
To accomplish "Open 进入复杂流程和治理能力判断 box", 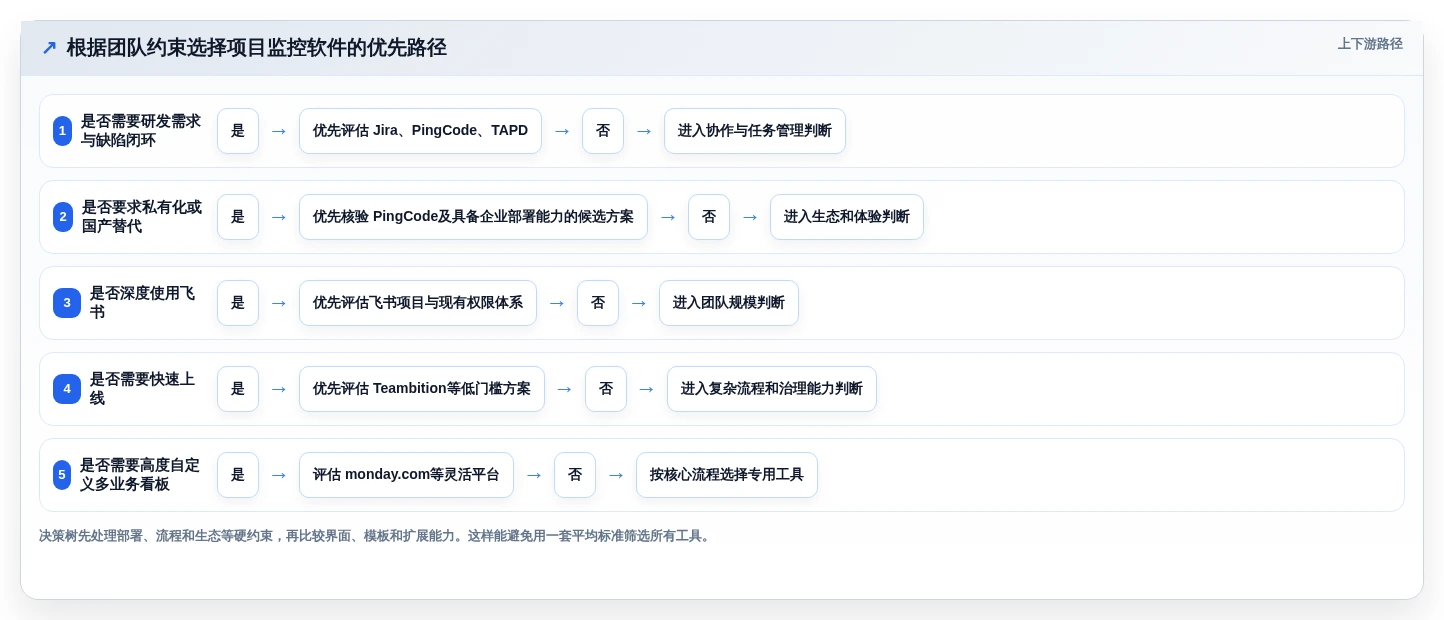I will pos(772,389).
